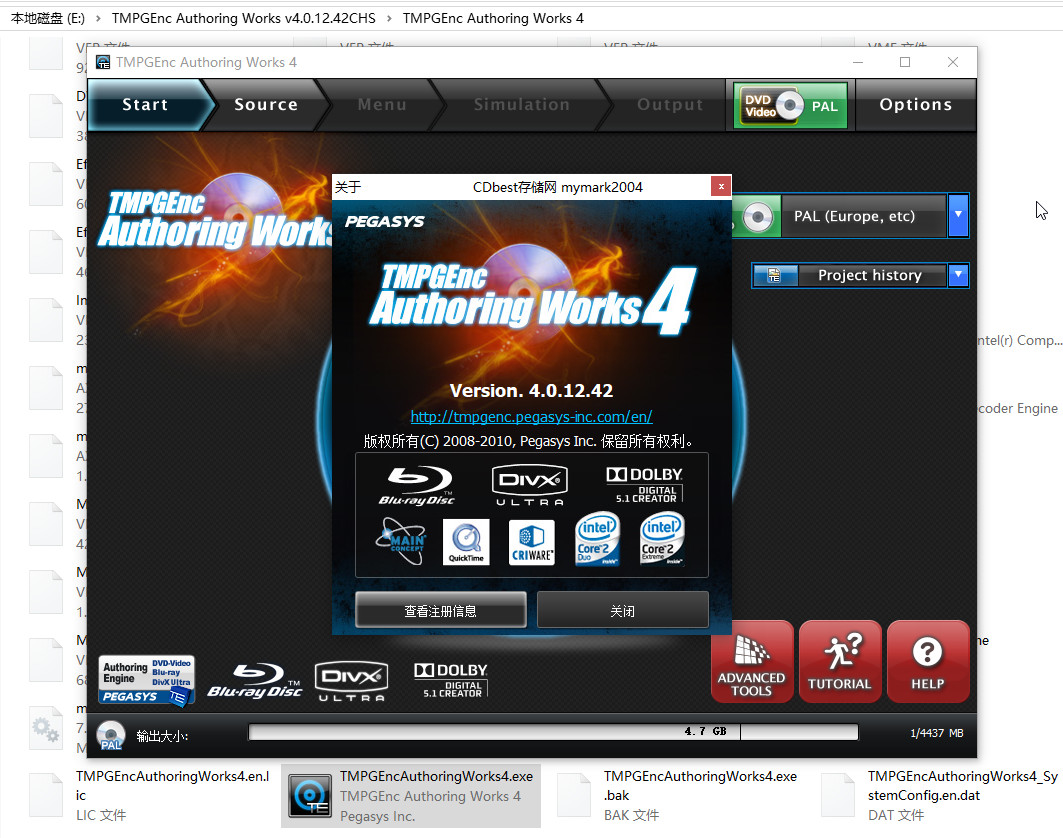This screenshot has height=838, width=1063.
Task: Click TMPGEnc Authoring Works 4 breadcrumb folder
Action: (493, 18)
